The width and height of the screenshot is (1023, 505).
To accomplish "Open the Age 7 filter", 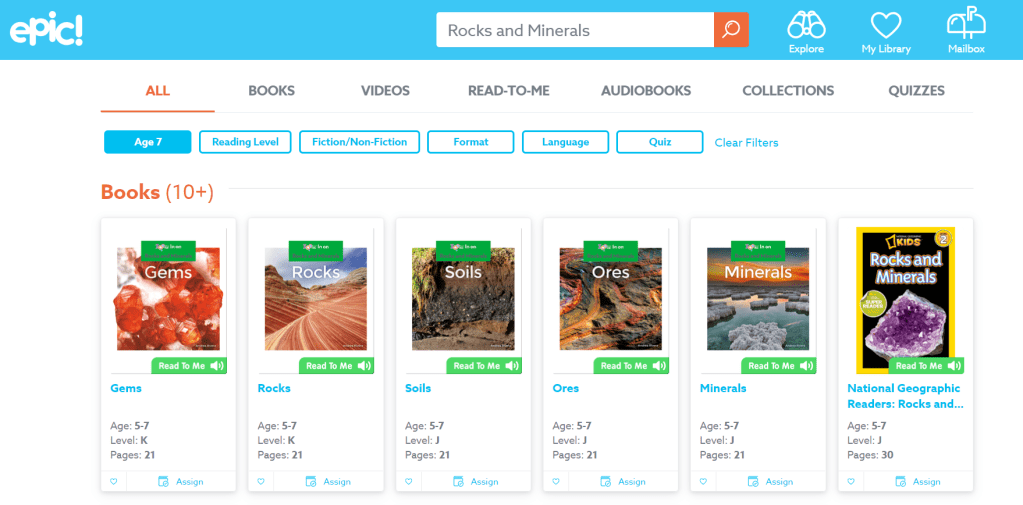I will (x=147, y=142).
